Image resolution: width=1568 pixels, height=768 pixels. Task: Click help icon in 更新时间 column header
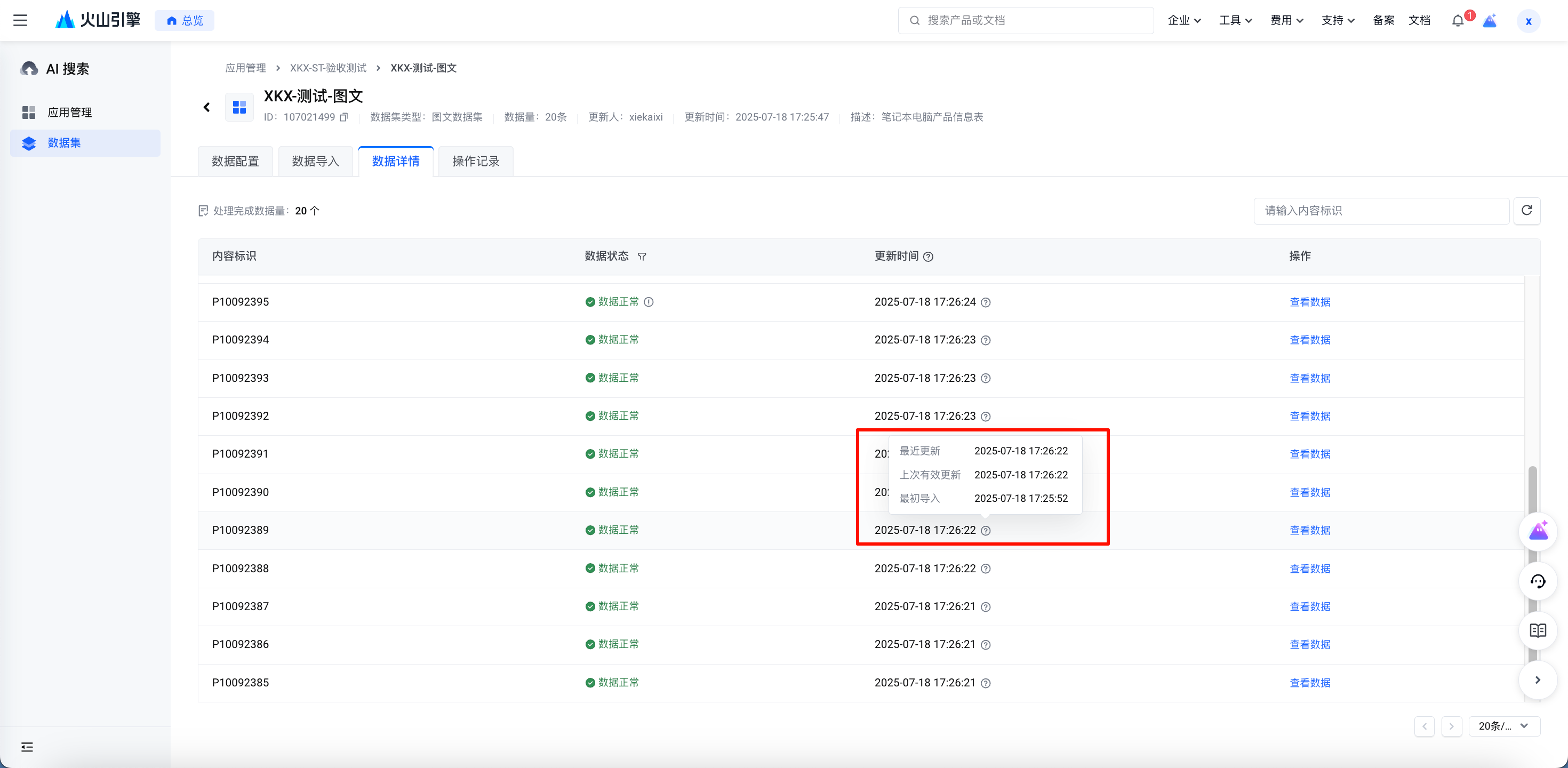(x=928, y=257)
